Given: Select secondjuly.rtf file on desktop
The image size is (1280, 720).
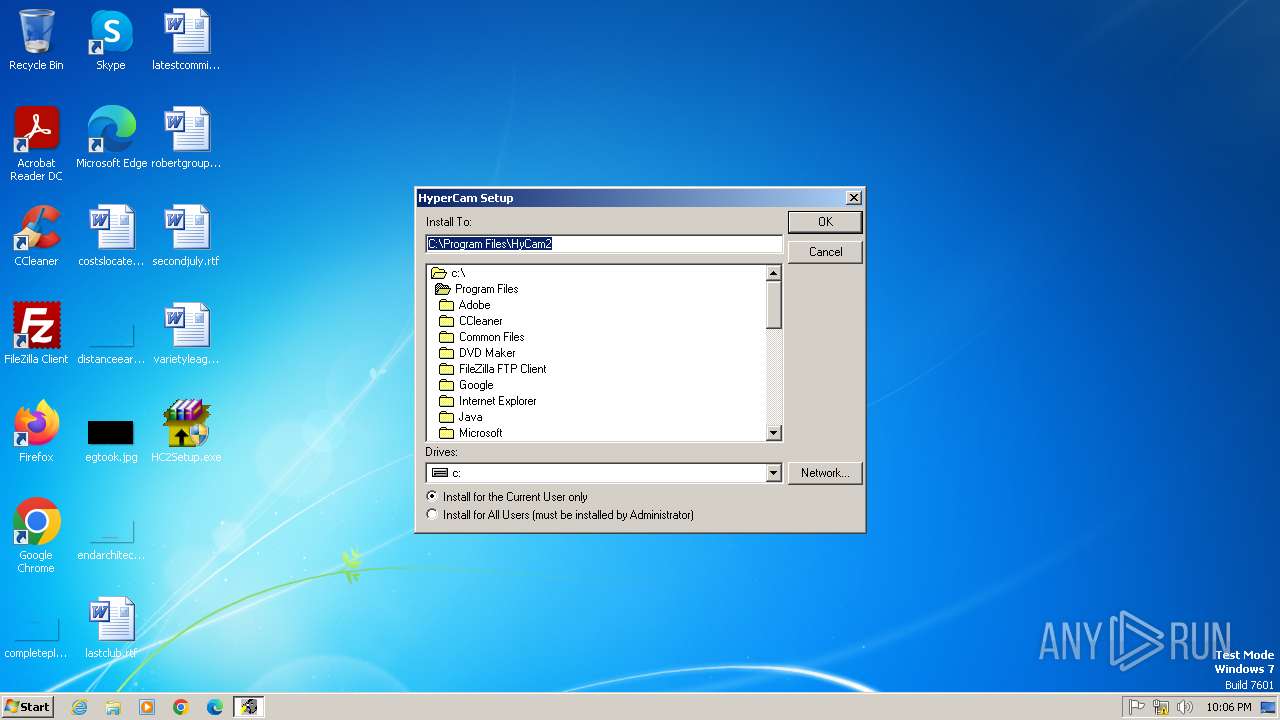Looking at the screenshot, I should click(x=186, y=236).
